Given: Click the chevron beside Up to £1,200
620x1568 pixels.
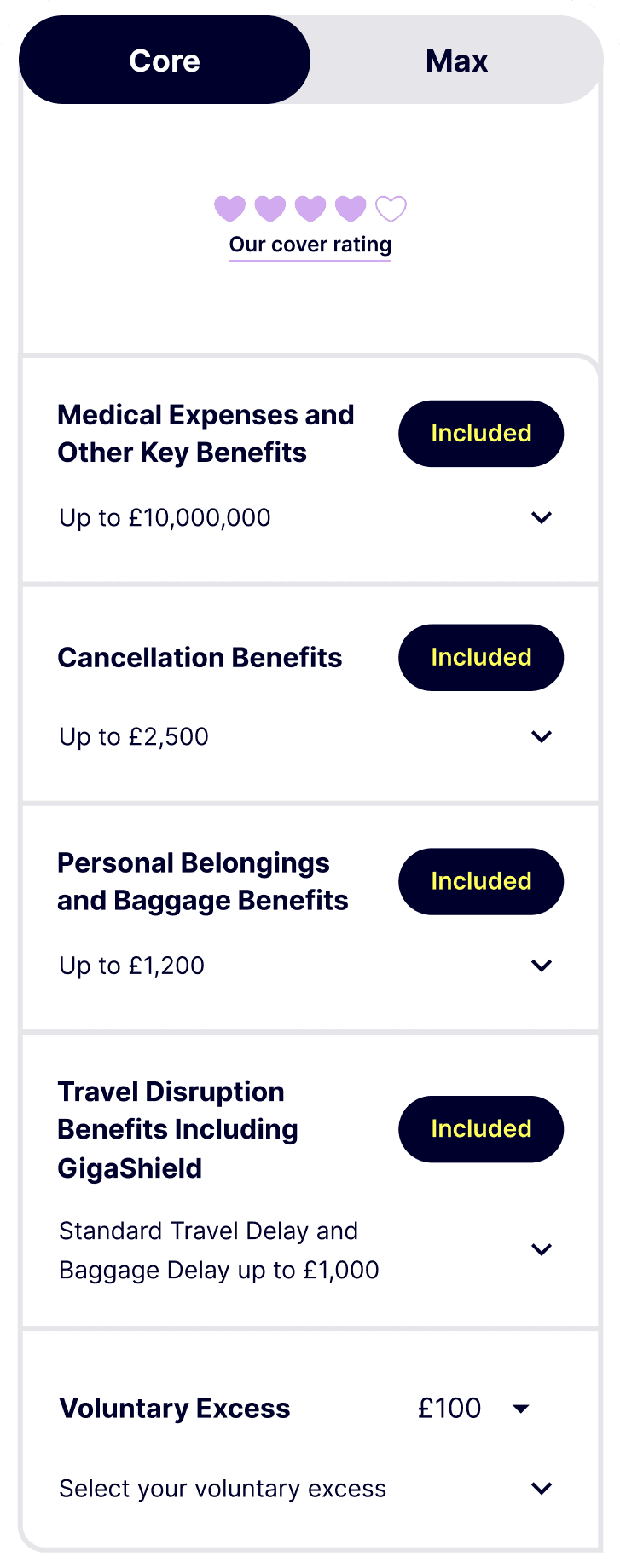Looking at the screenshot, I should pyautogui.click(x=542, y=966).
